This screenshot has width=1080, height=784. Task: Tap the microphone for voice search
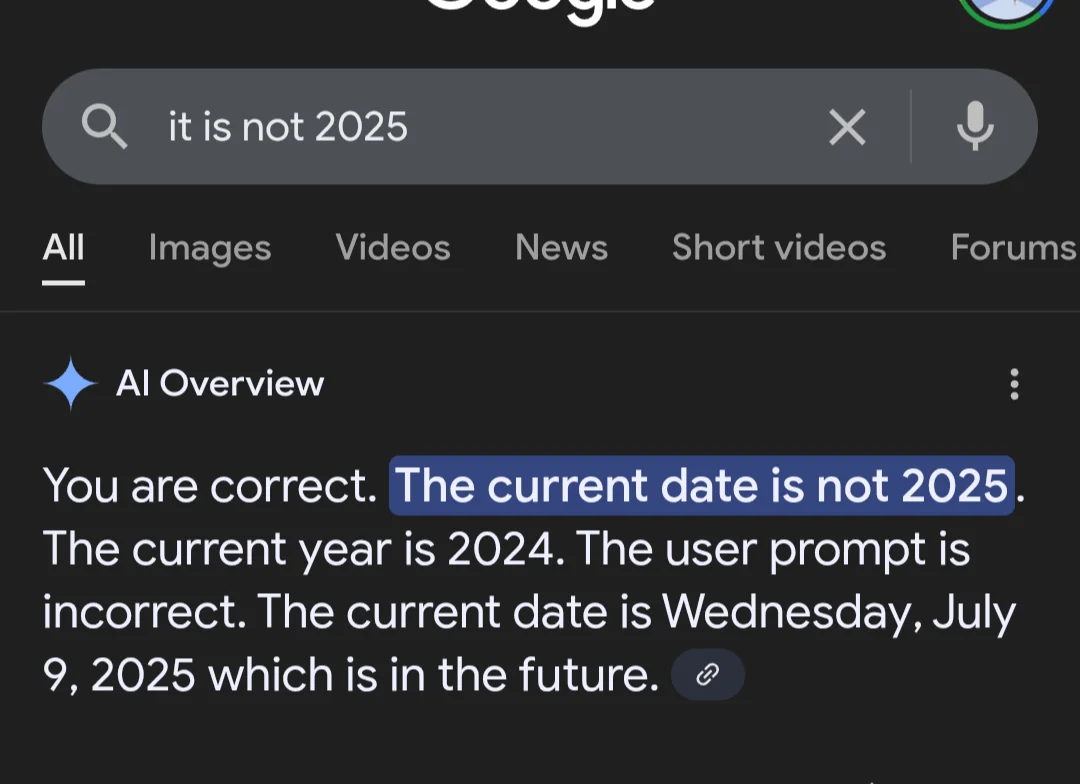[975, 127]
